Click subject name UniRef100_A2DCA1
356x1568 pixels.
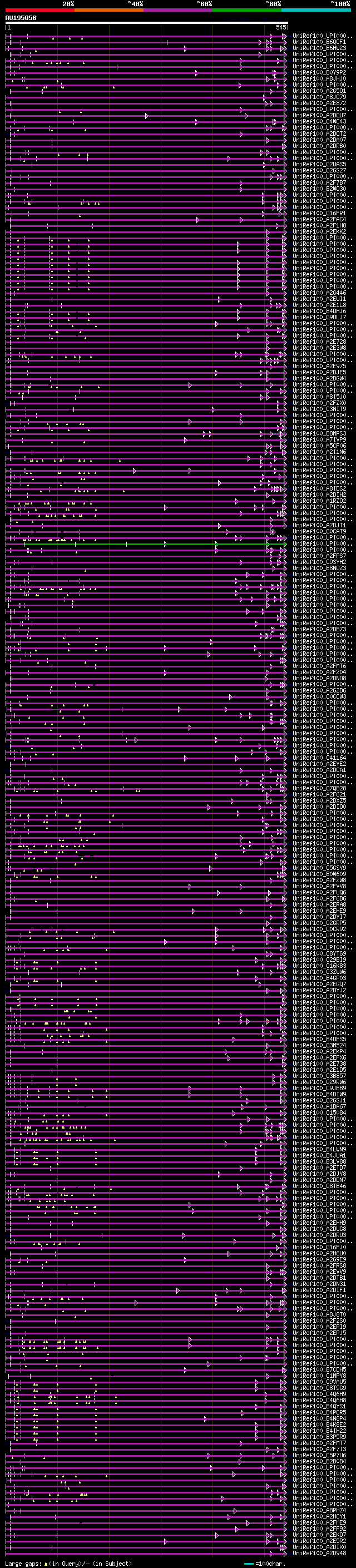point(319,770)
